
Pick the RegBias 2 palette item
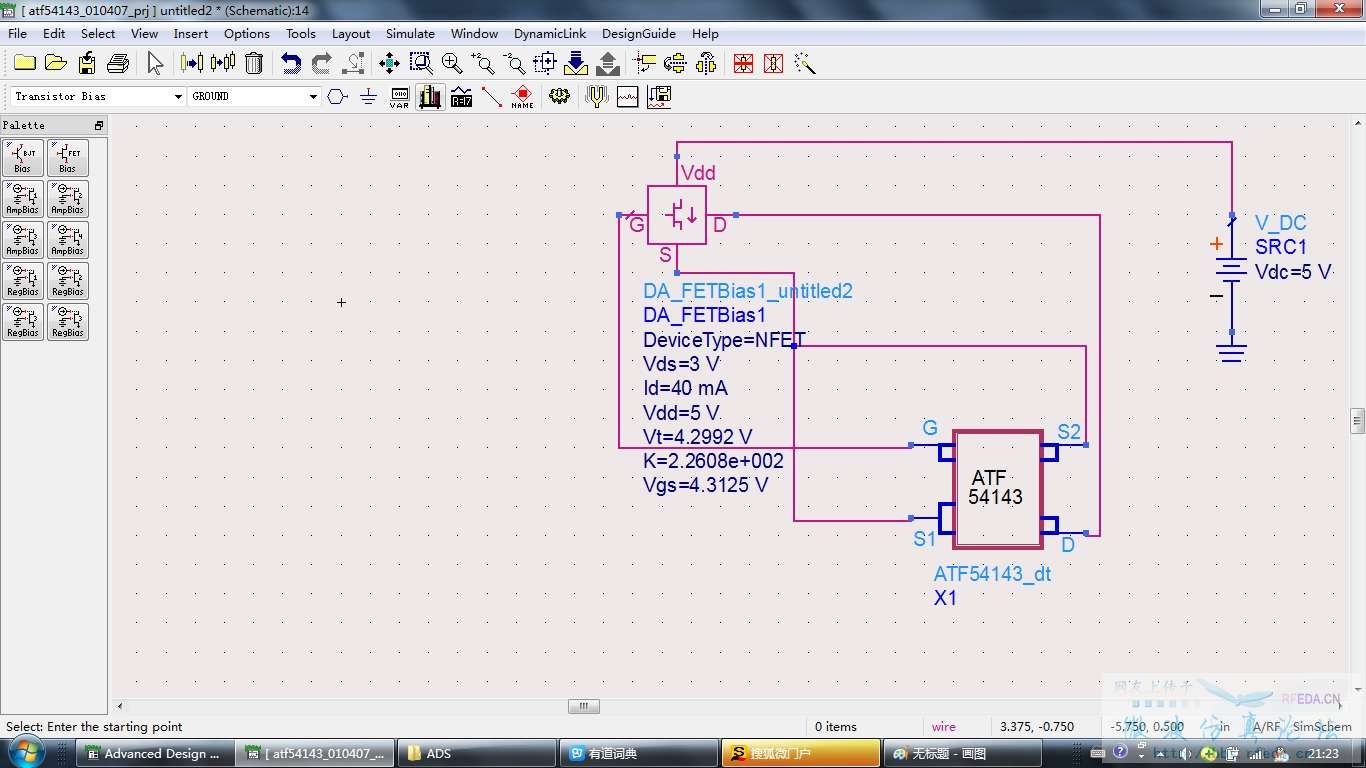click(x=68, y=281)
